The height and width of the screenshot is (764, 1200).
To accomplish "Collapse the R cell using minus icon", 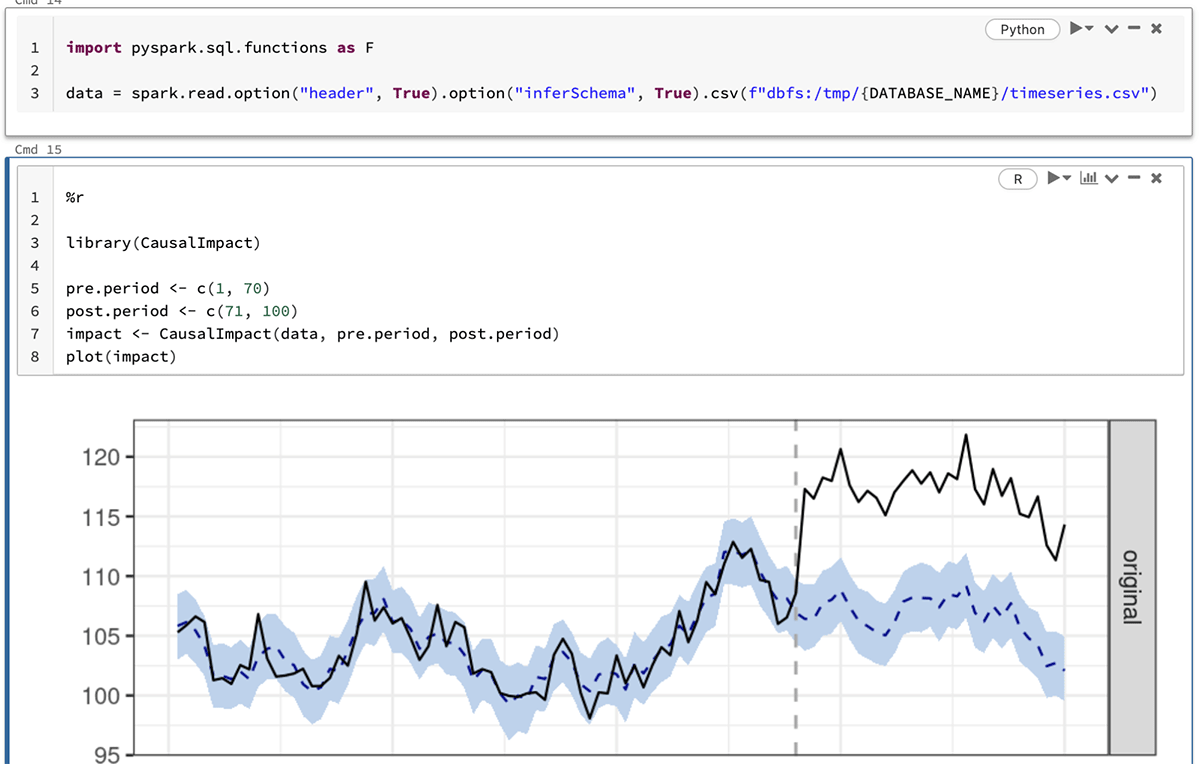I will (1134, 178).
